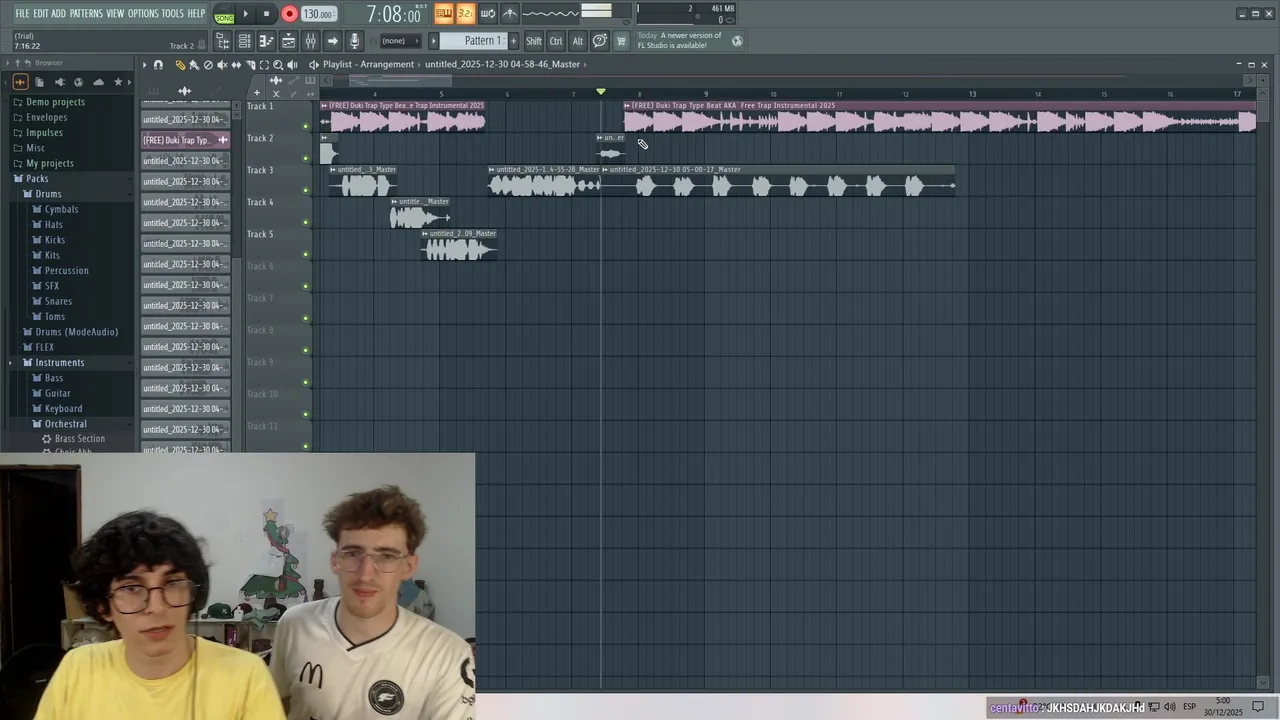Select the Slip tool in playlist toolbar

(236, 65)
